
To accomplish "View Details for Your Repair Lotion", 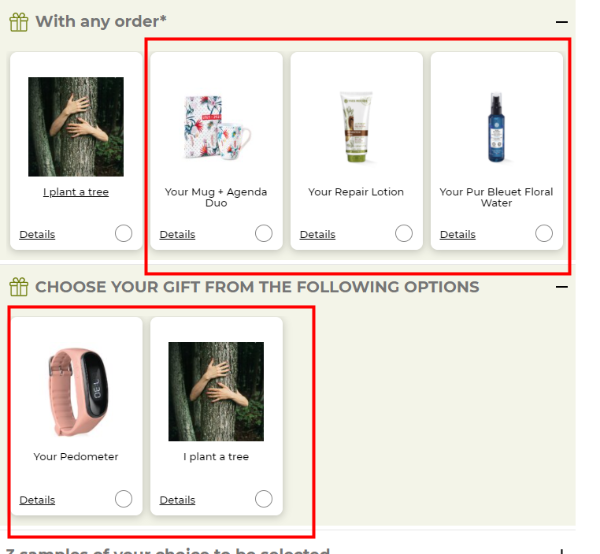I will (x=317, y=235).
